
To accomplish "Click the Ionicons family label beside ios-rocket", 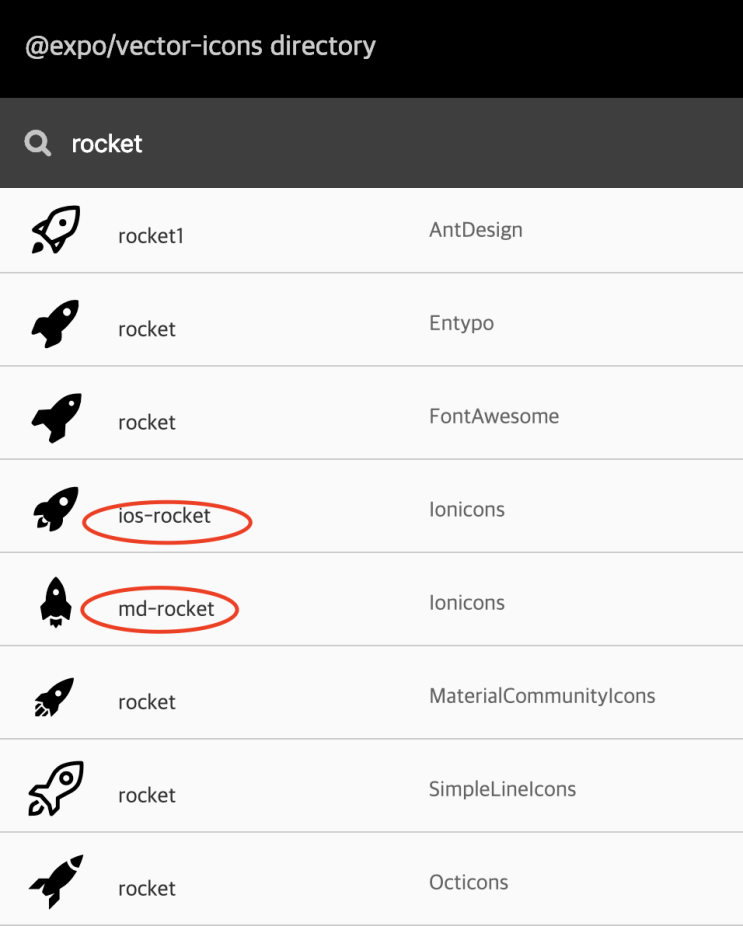I will pos(467,509).
